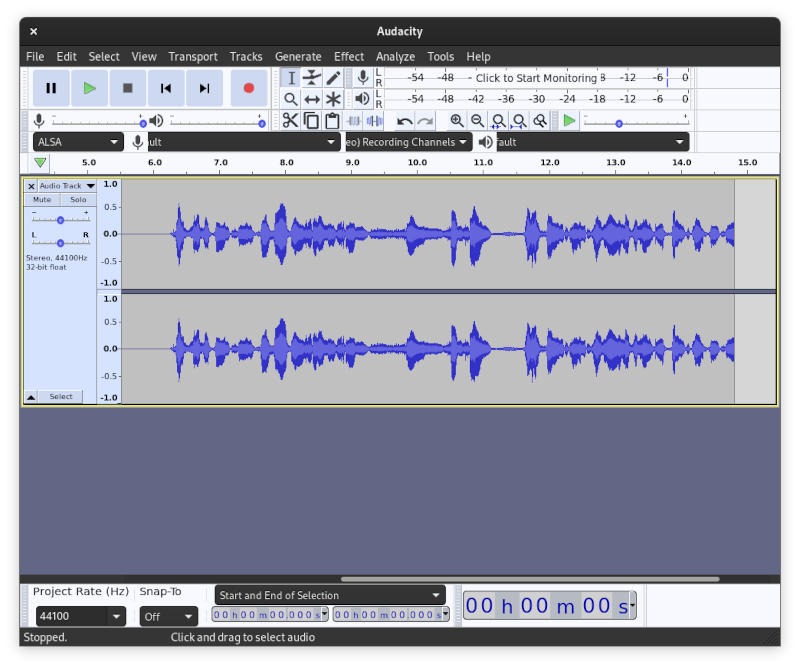
Task: Activate the Multi-tool mode
Action: pos(332,97)
